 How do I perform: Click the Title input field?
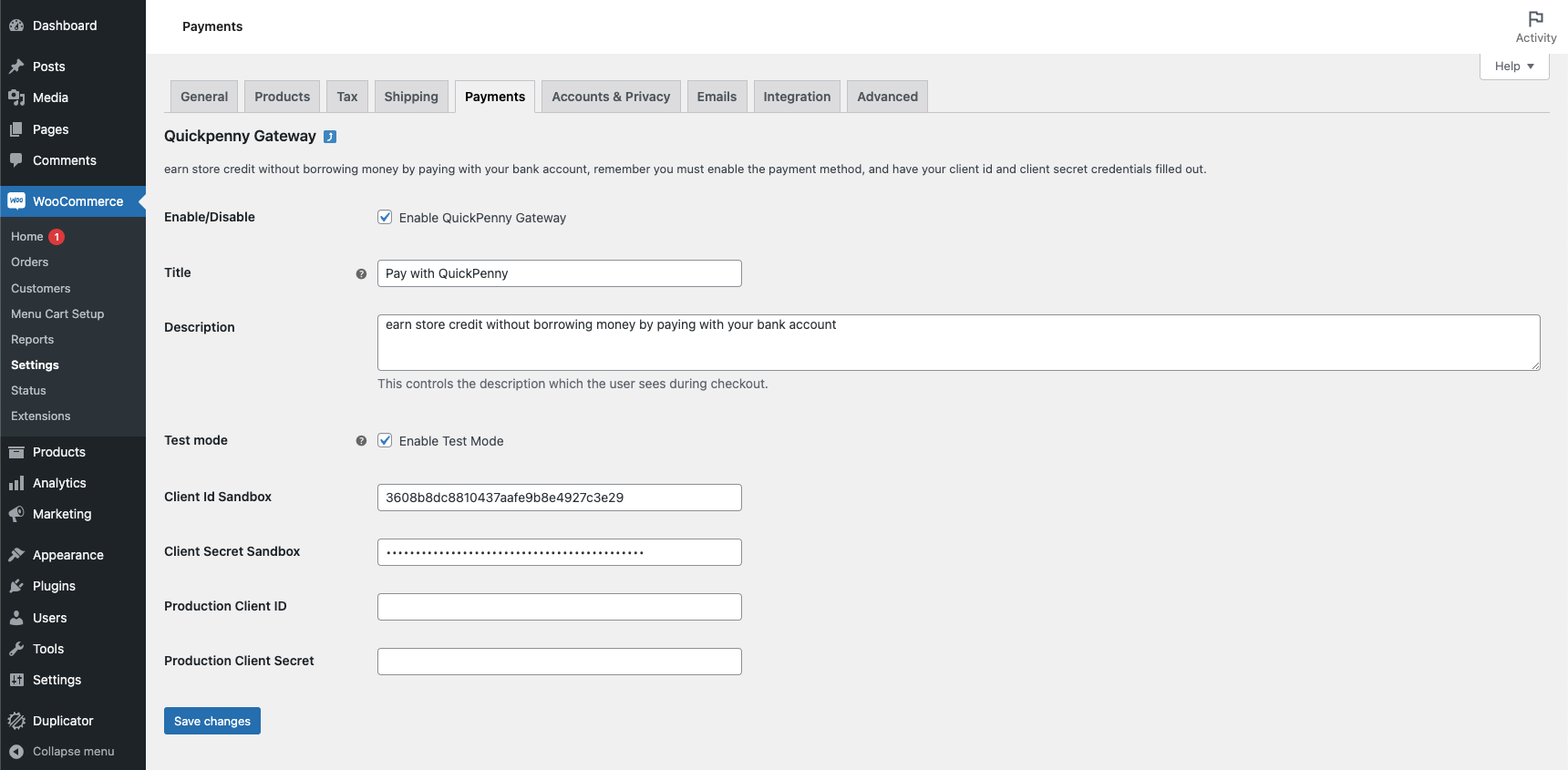point(560,273)
